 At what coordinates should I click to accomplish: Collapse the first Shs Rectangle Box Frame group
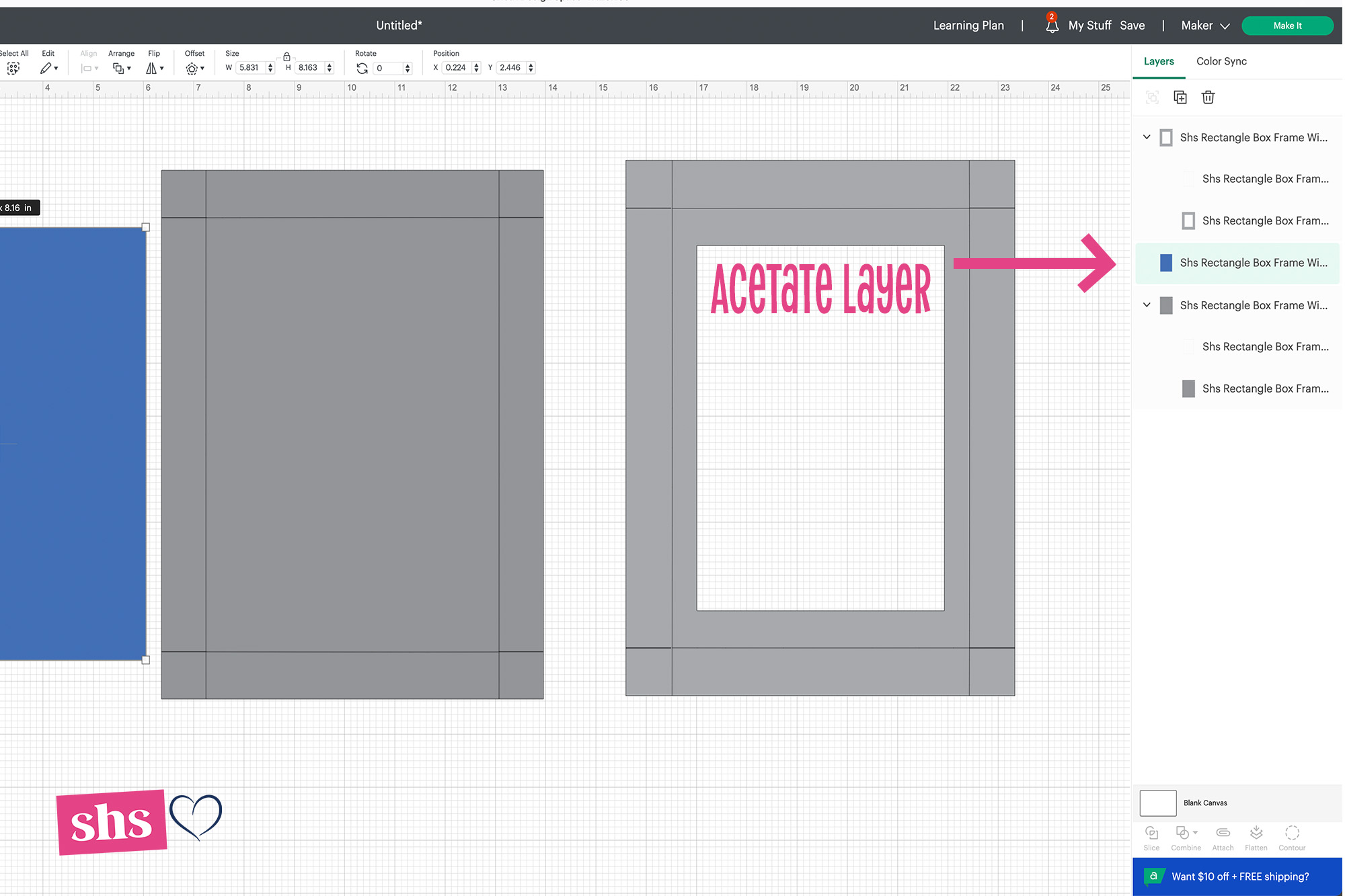coord(1147,136)
